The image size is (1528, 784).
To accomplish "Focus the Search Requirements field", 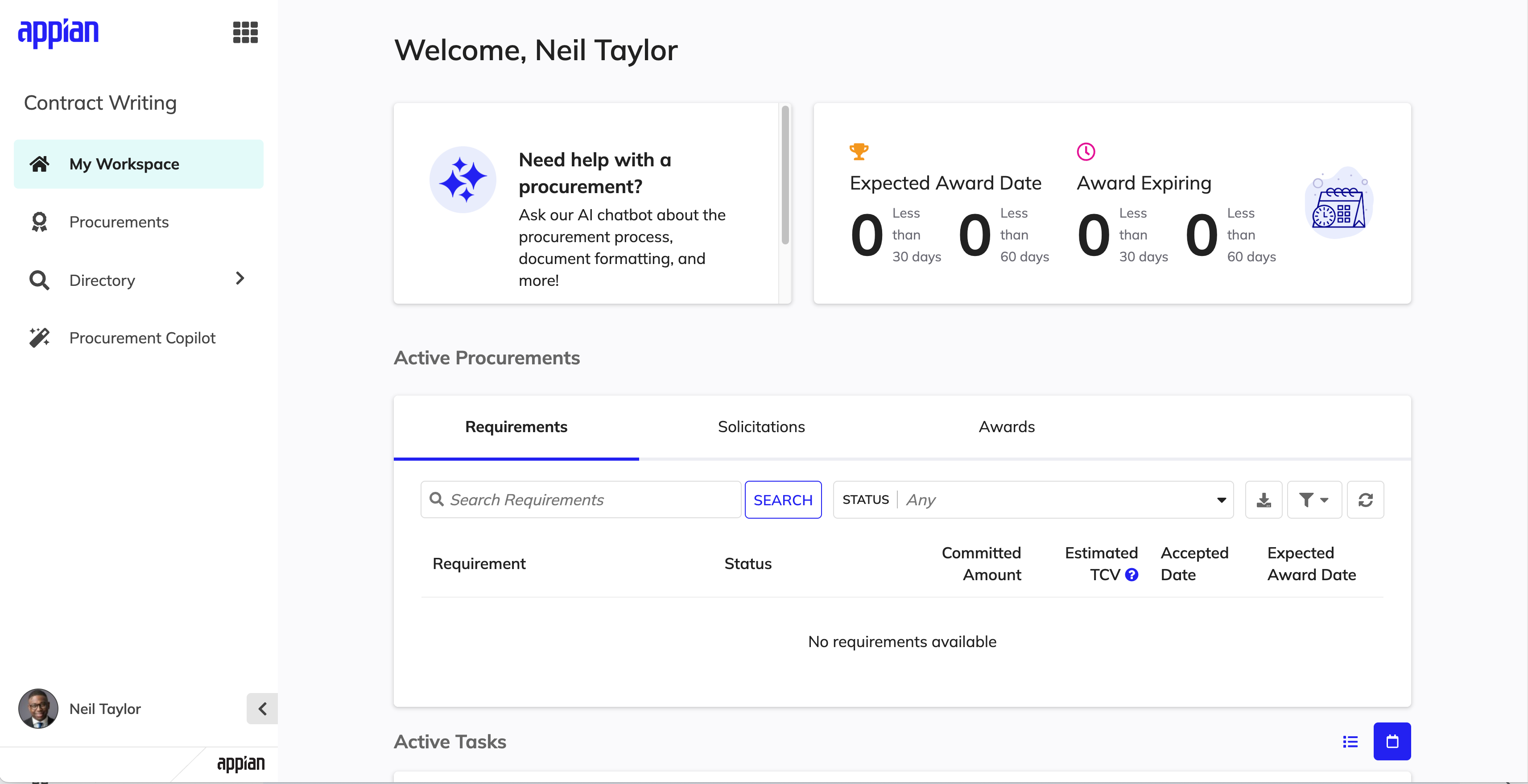I will pyautogui.click(x=581, y=500).
